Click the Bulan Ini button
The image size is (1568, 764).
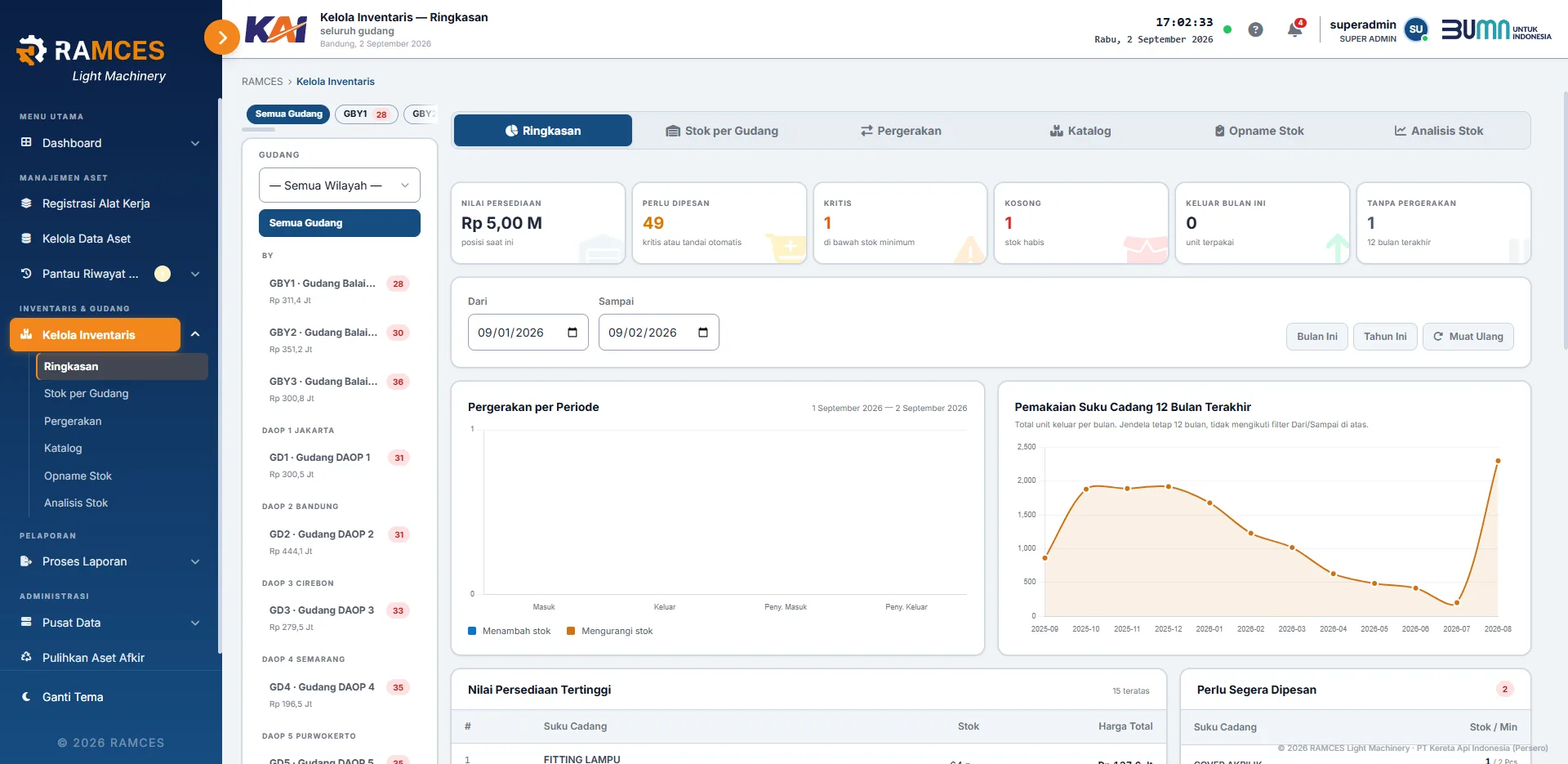(1317, 337)
